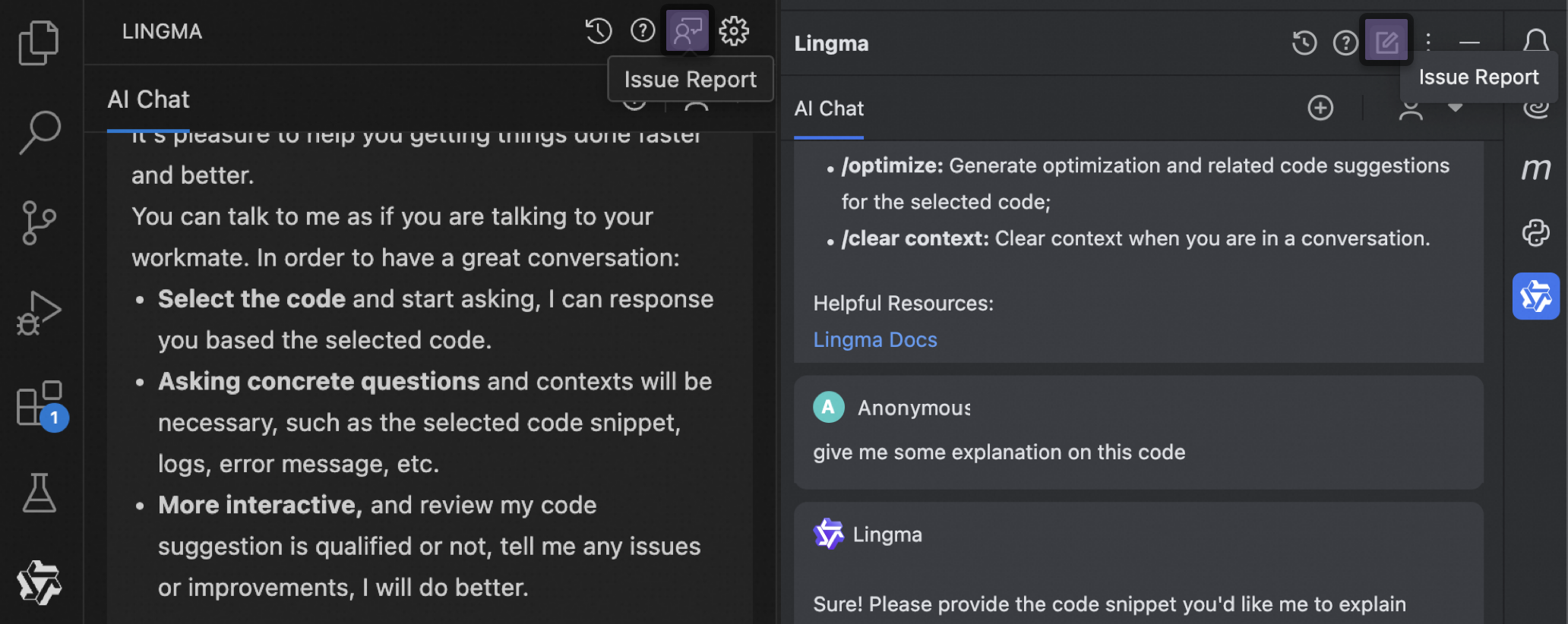Click the bold 'More interactive,' text
Image resolution: width=1568 pixels, height=624 pixels.
click(x=261, y=505)
